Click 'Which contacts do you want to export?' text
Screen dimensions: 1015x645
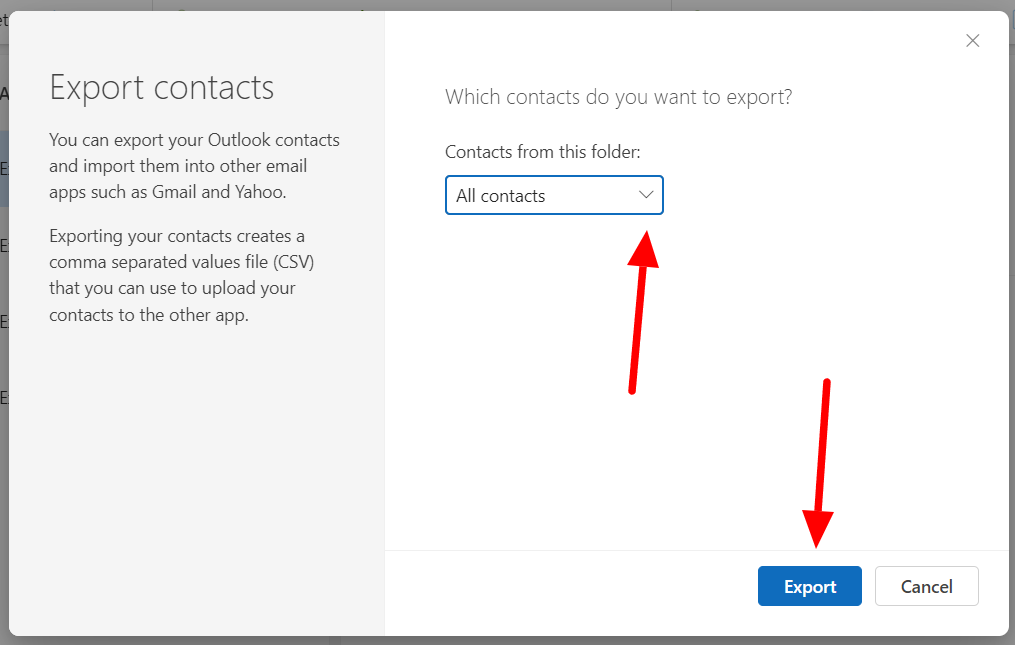pos(618,97)
